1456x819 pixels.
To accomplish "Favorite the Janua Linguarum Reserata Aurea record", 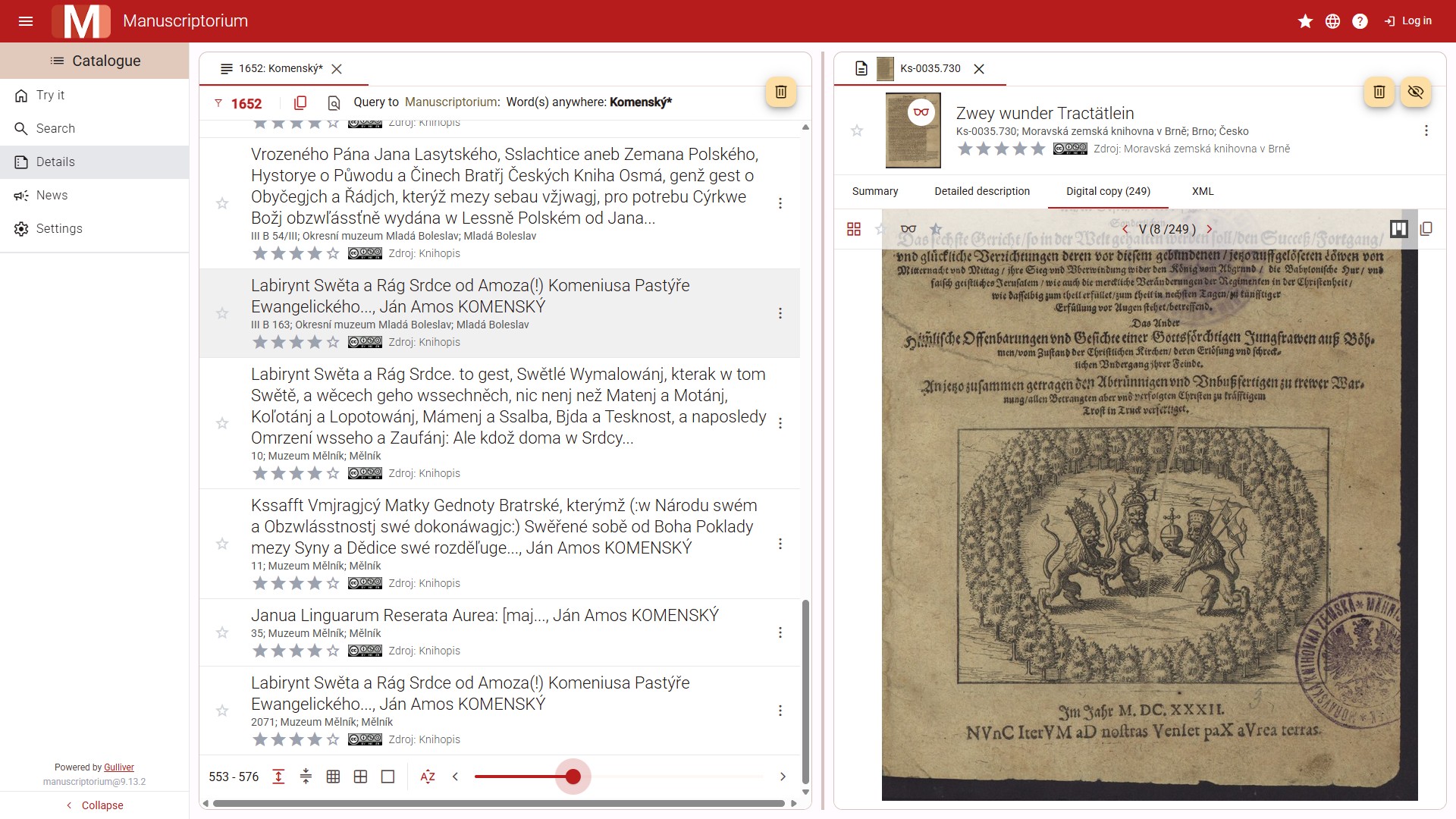I will [x=222, y=632].
